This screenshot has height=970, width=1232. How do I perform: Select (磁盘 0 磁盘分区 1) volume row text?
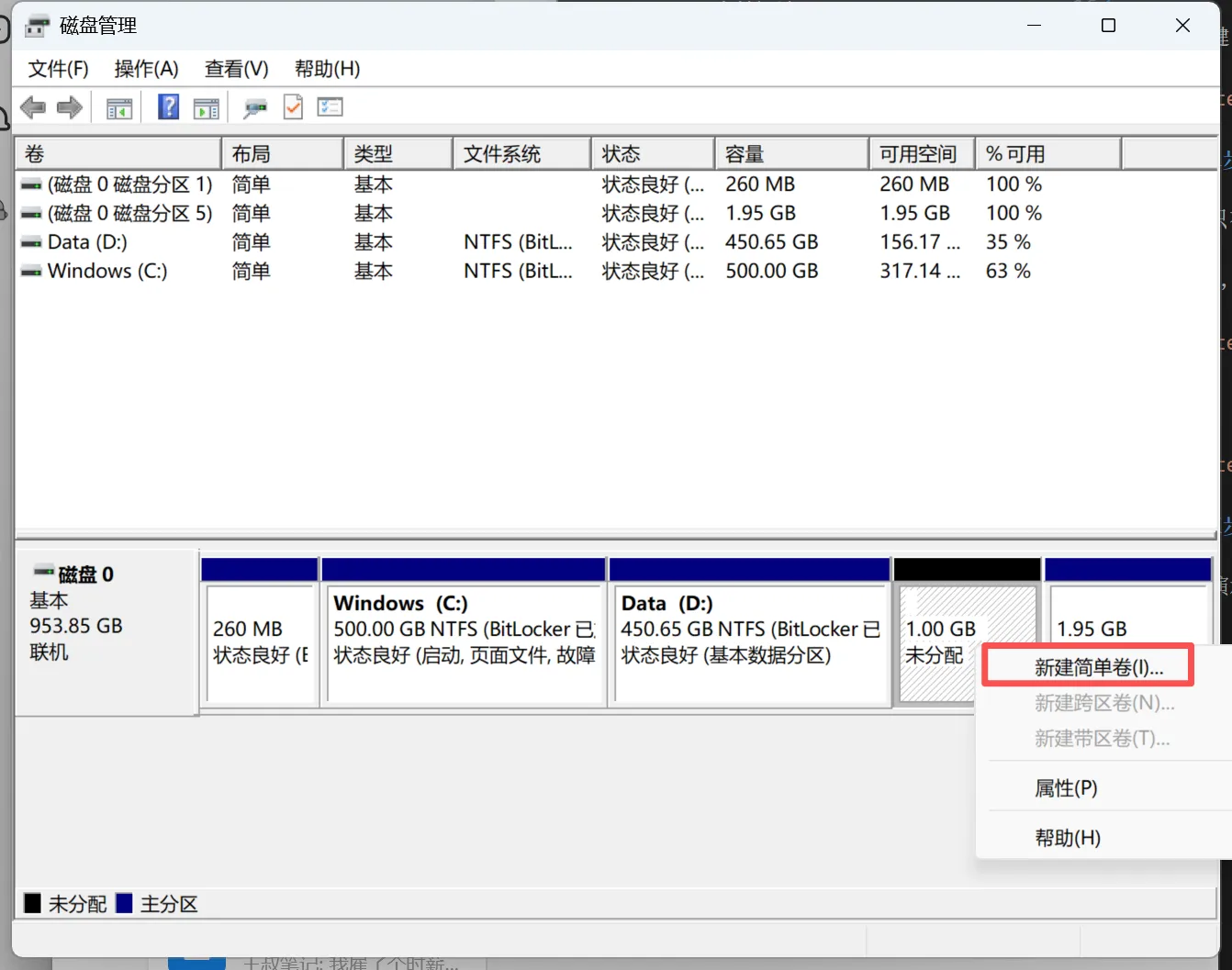[x=129, y=184]
